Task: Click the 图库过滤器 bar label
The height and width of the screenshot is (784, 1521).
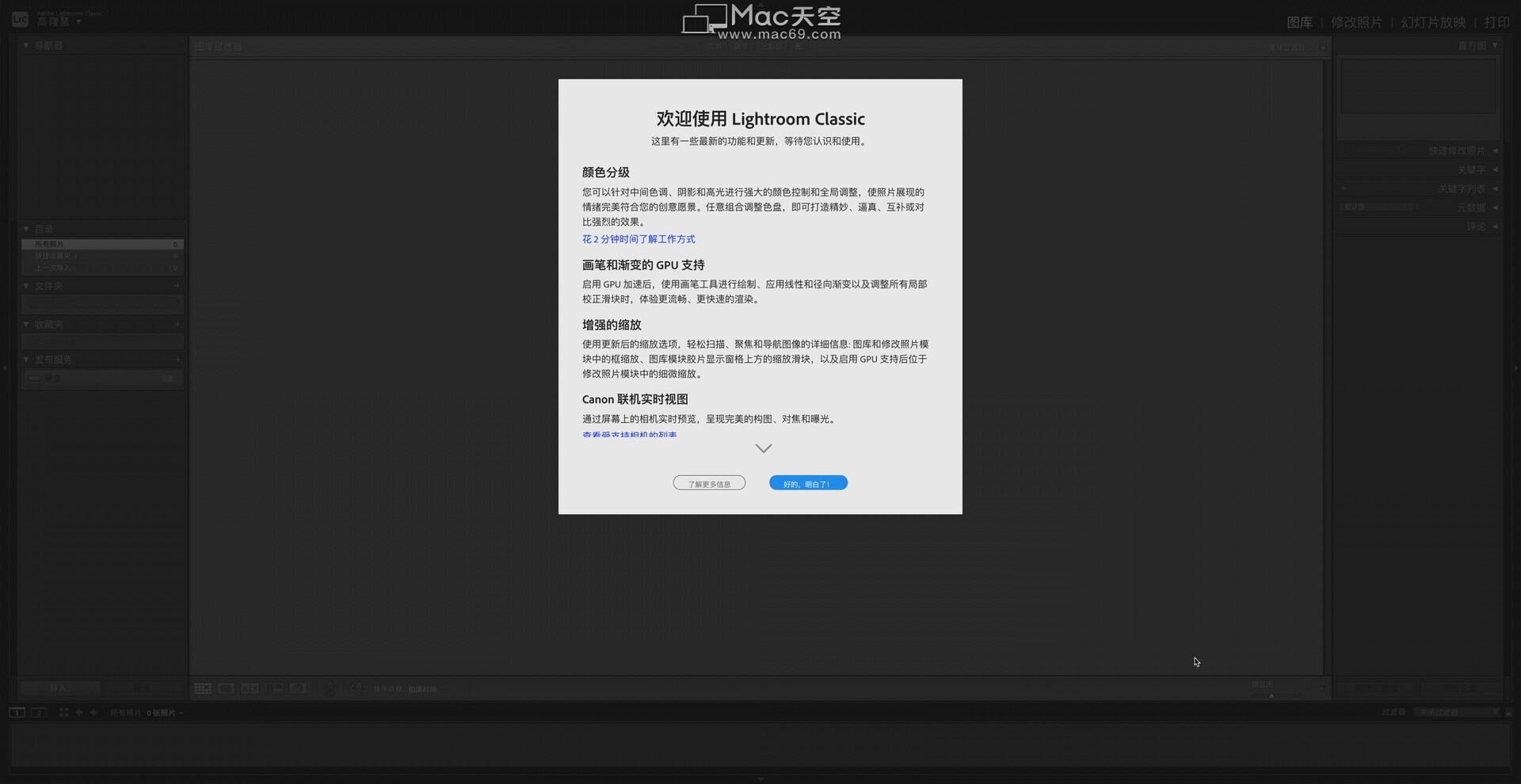Action: tap(219, 47)
